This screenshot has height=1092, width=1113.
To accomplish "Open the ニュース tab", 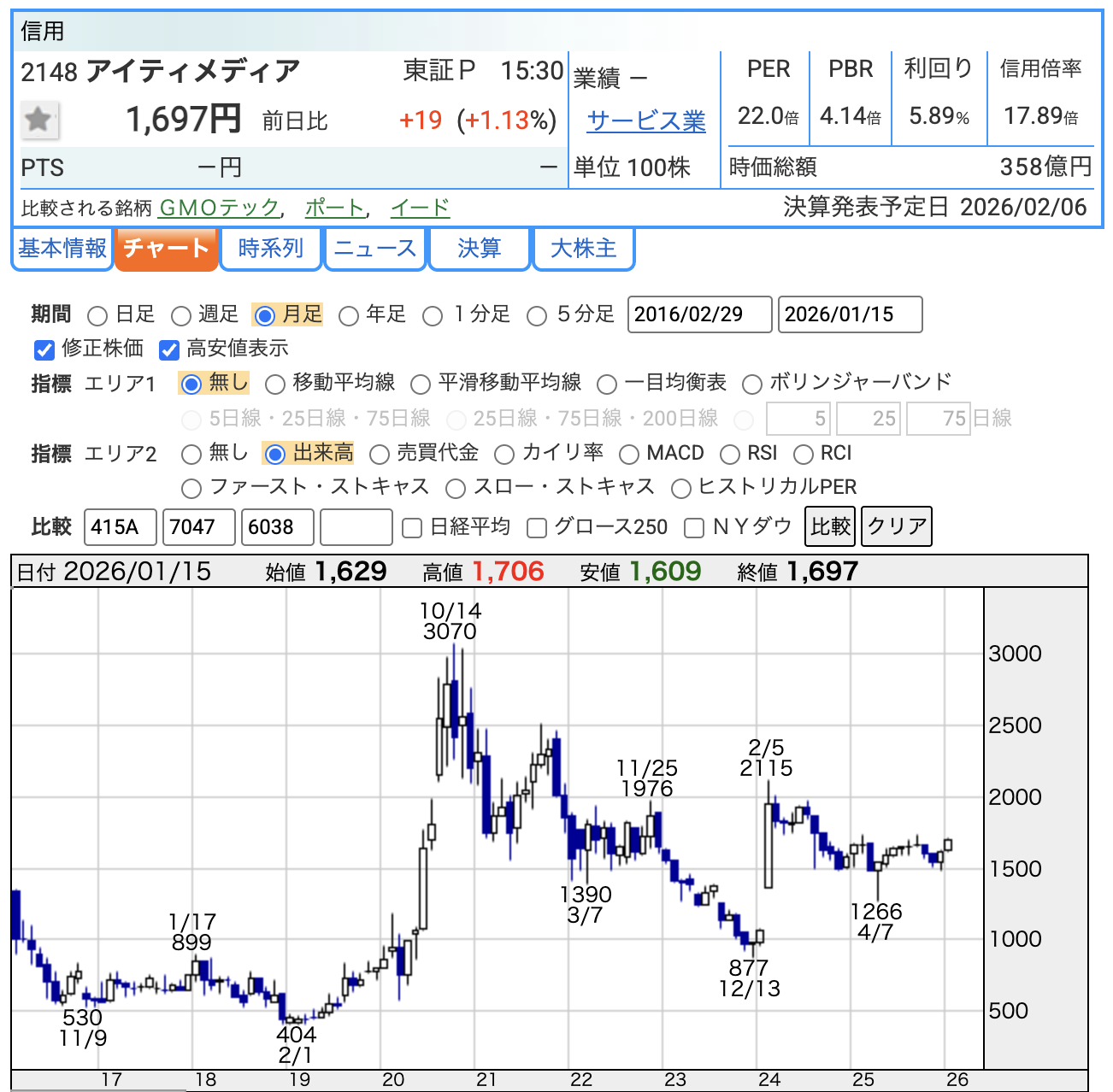I will 374,249.
